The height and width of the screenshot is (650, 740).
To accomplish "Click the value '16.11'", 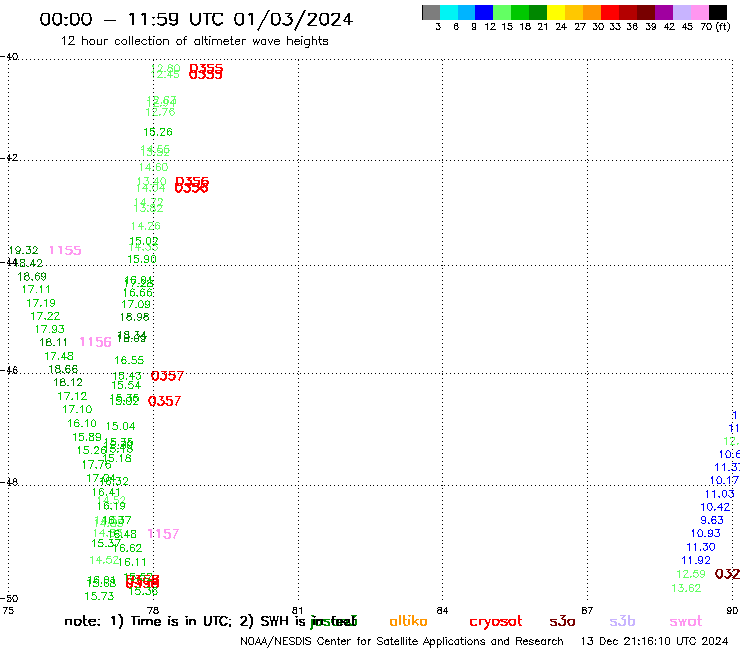I will (x=132, y=562).
